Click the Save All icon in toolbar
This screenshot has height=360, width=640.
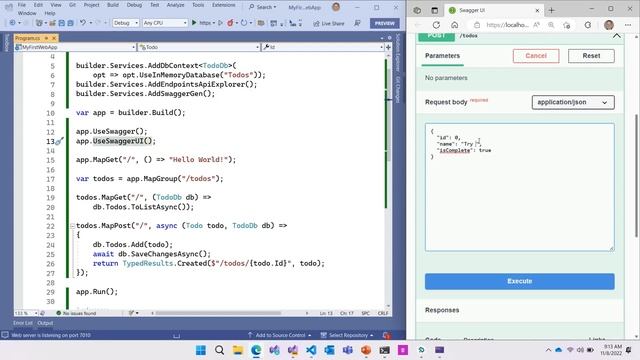click(x=70, y=23)
